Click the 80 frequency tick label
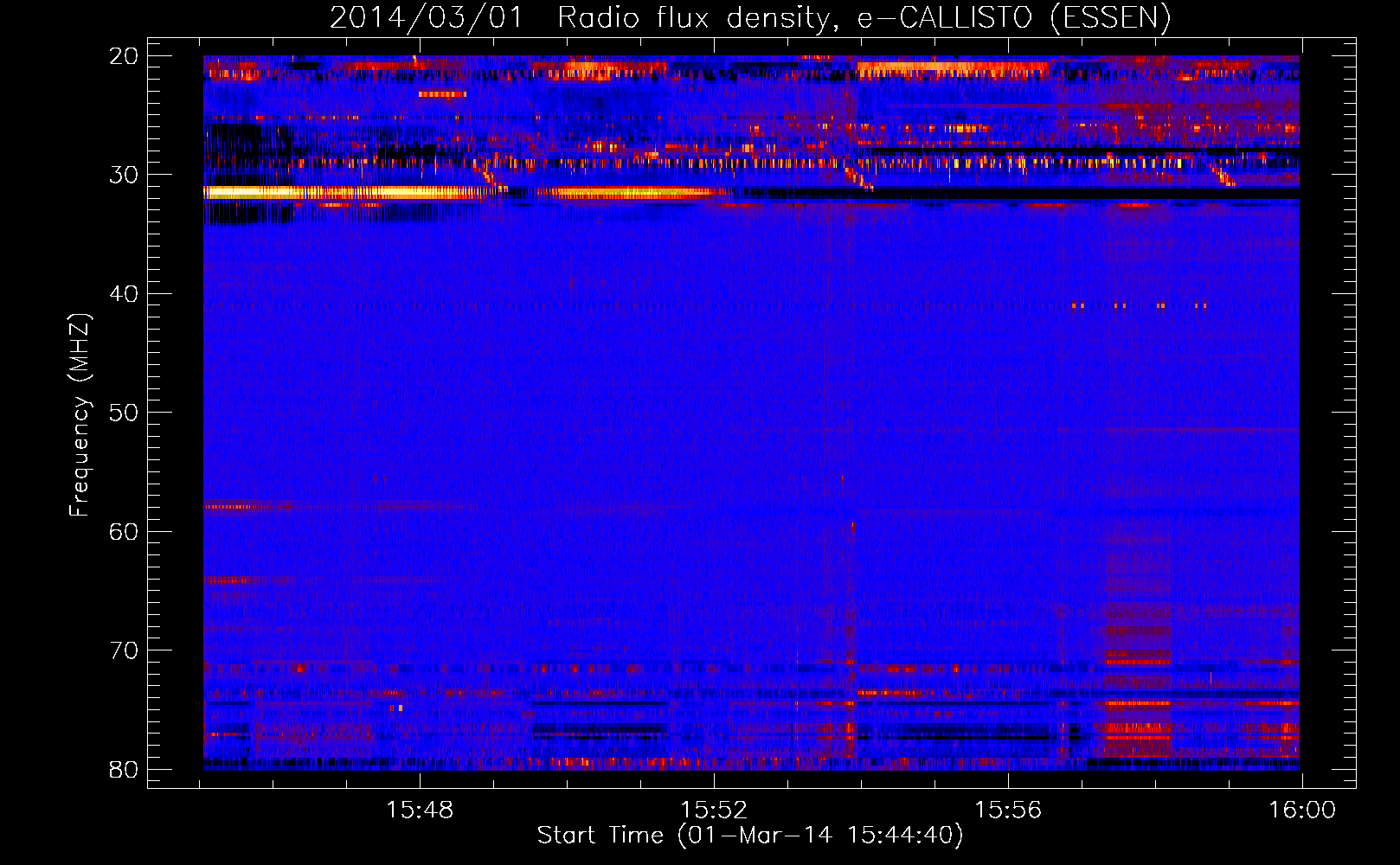 (x=124, y=769)
